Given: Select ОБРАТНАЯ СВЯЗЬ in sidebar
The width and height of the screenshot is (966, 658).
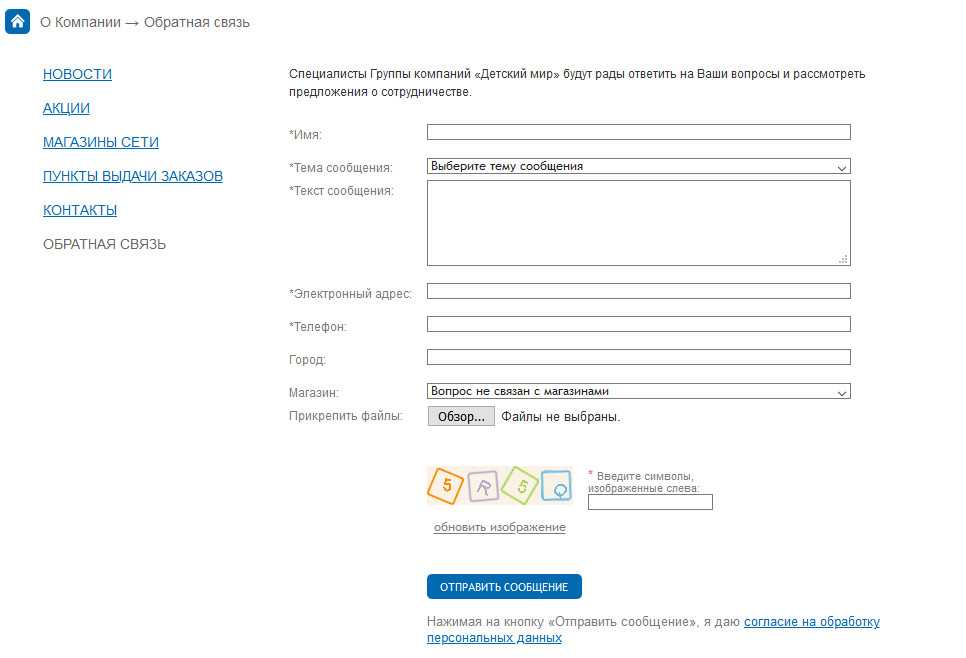Looking at the screenshot, I should [x=104, y=244].
